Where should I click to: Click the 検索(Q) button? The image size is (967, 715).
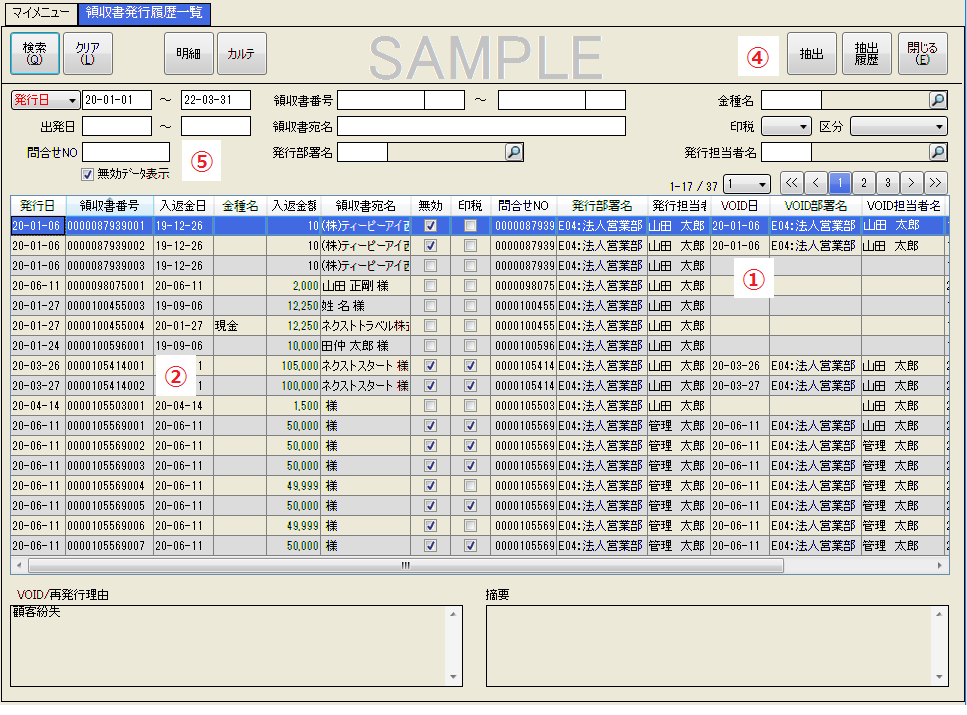(x=35, y=54)
